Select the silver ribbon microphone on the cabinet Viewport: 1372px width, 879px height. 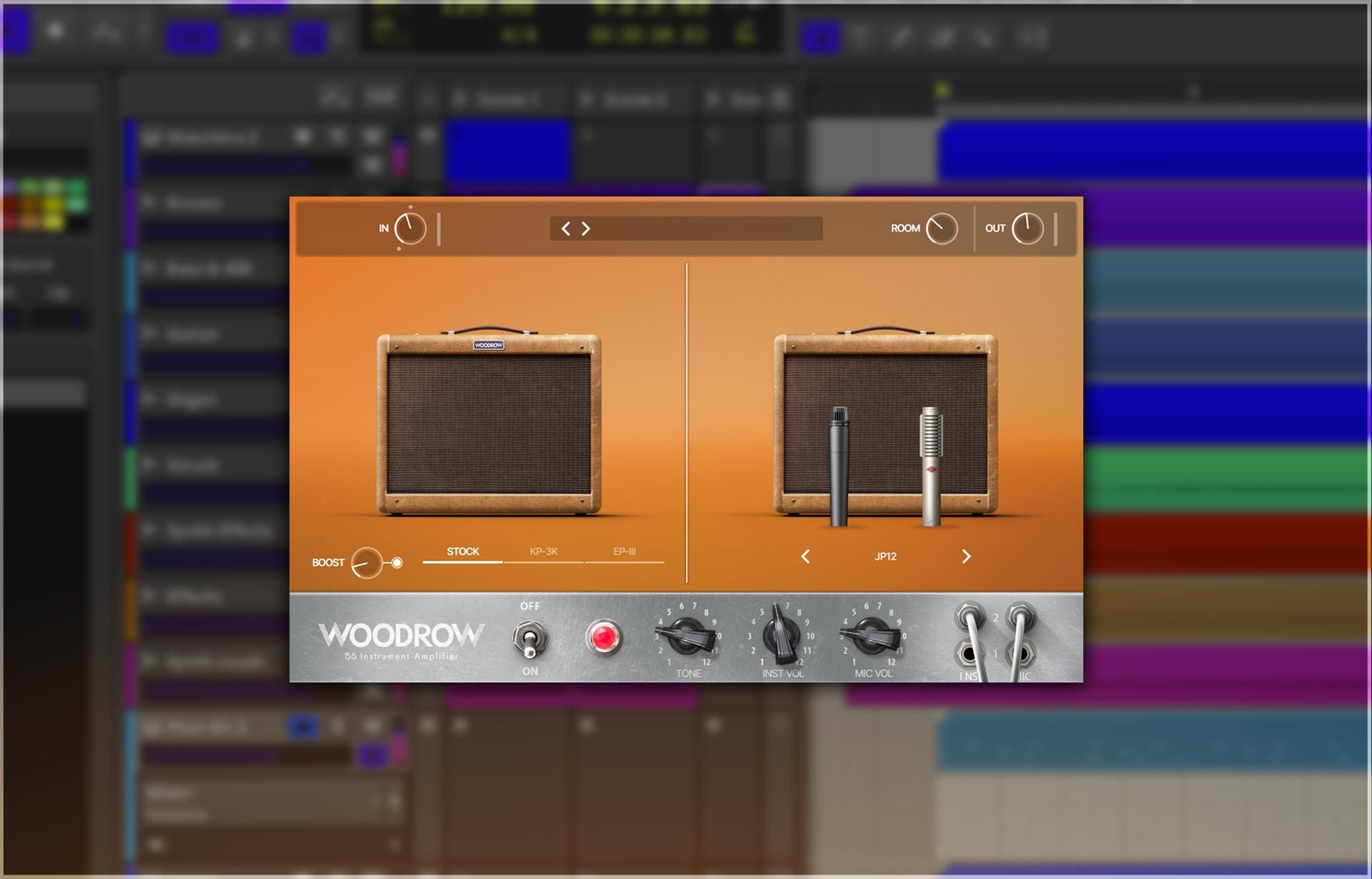(930, 466)
